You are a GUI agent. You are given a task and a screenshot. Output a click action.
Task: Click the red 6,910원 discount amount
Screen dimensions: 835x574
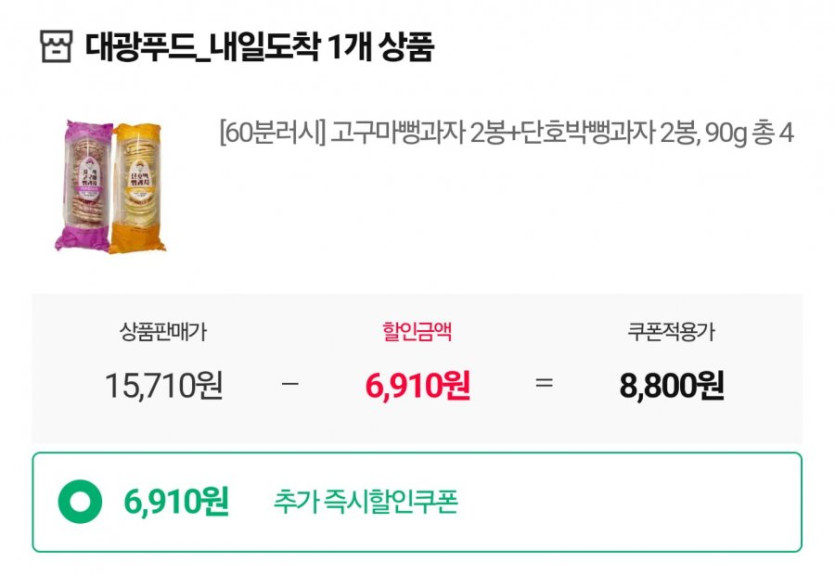[x=417, y=385]
